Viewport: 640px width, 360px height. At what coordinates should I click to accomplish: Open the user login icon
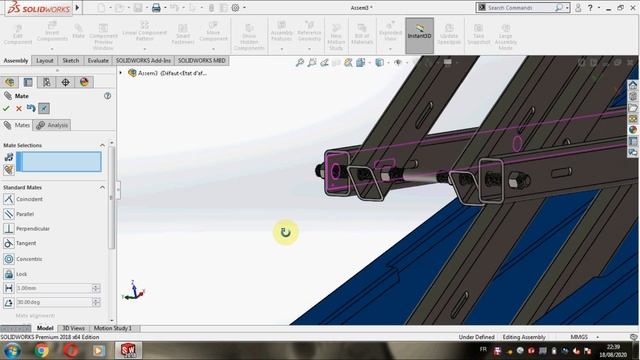578,8
